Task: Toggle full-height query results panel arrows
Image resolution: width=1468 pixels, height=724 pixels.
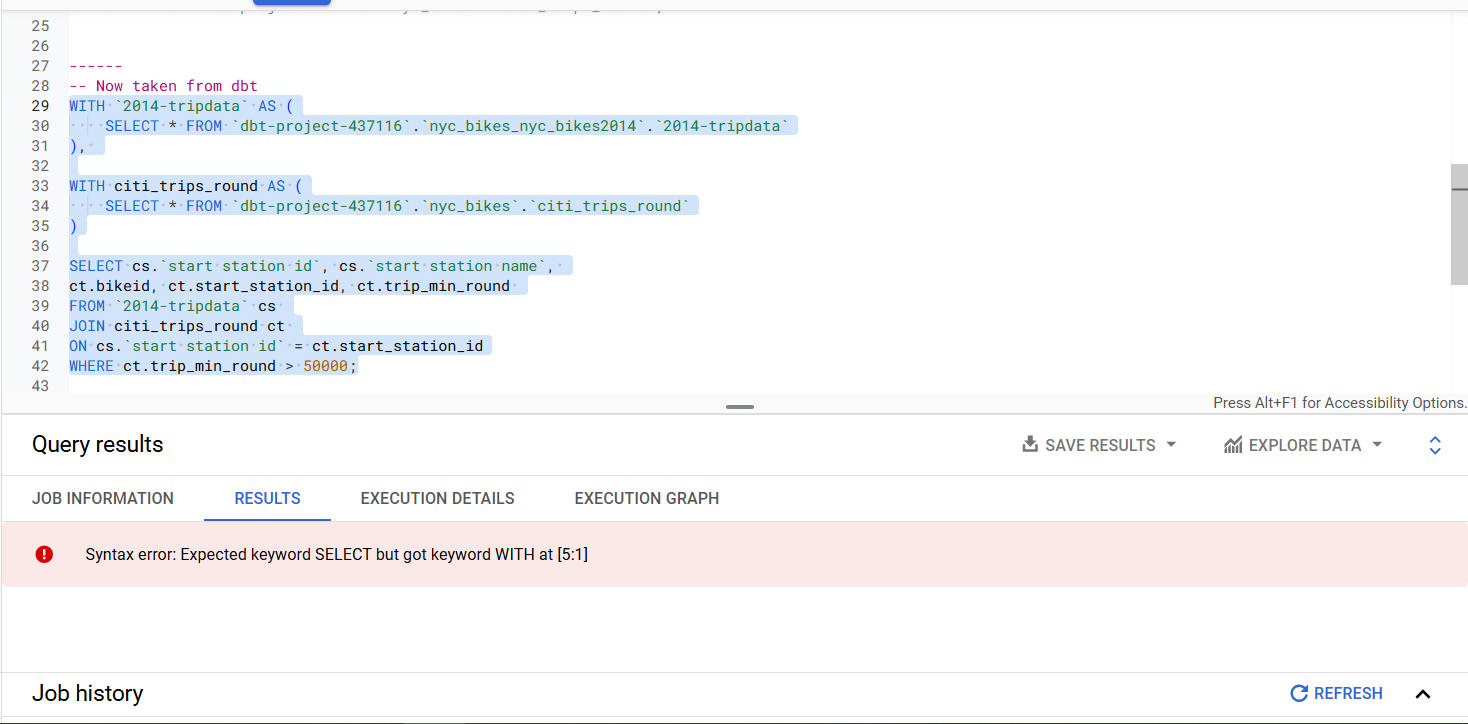Action: pos(1435,445)
